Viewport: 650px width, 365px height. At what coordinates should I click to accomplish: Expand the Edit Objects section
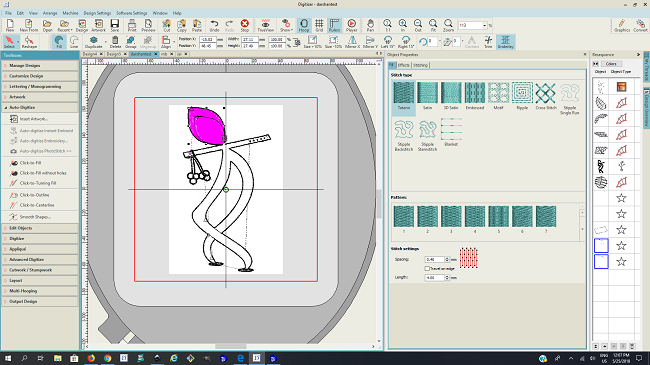click(x=40, y=228)
